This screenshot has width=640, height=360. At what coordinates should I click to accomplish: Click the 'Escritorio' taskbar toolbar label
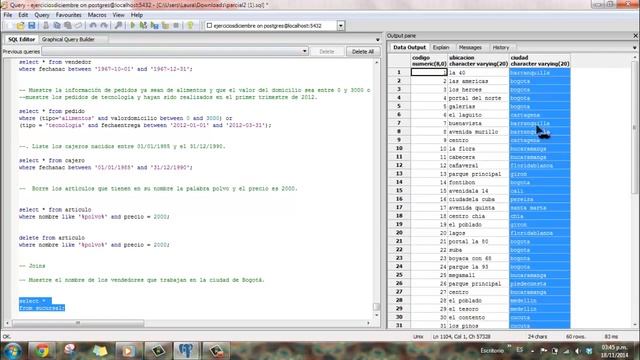tap(492, 351)
